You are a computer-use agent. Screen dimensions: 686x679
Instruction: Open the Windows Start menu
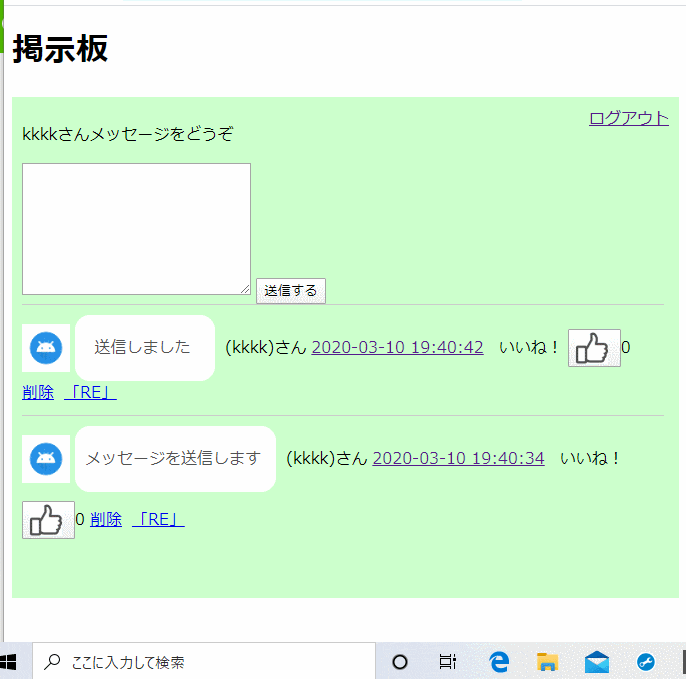(9, 662)
